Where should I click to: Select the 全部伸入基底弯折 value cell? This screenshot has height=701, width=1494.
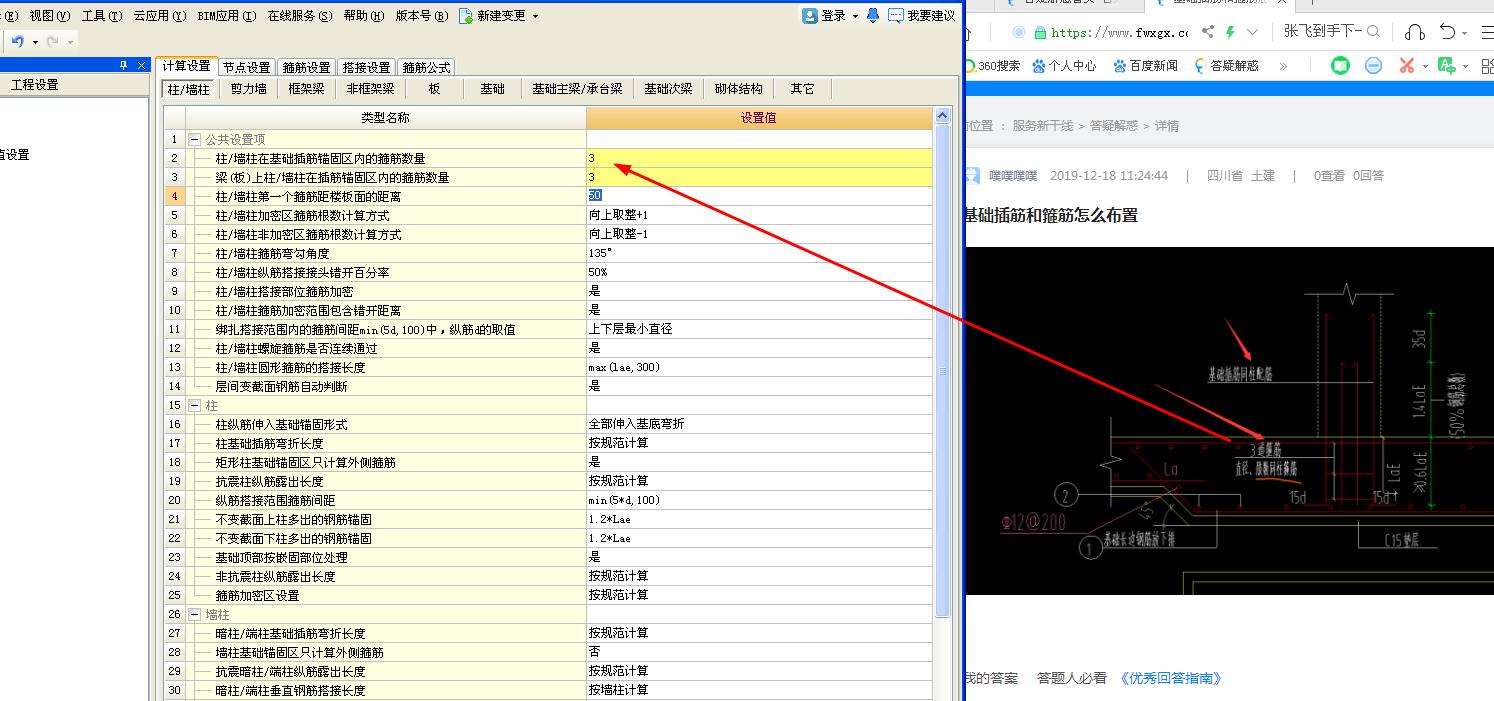tap(759, 424)
